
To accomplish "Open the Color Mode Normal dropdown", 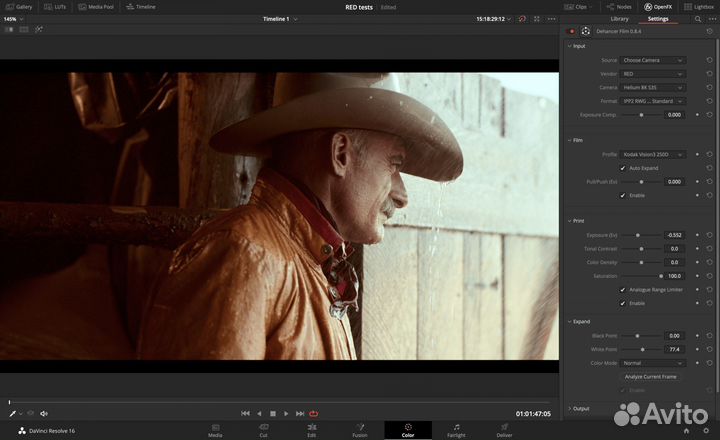I will tap(652, 363).
